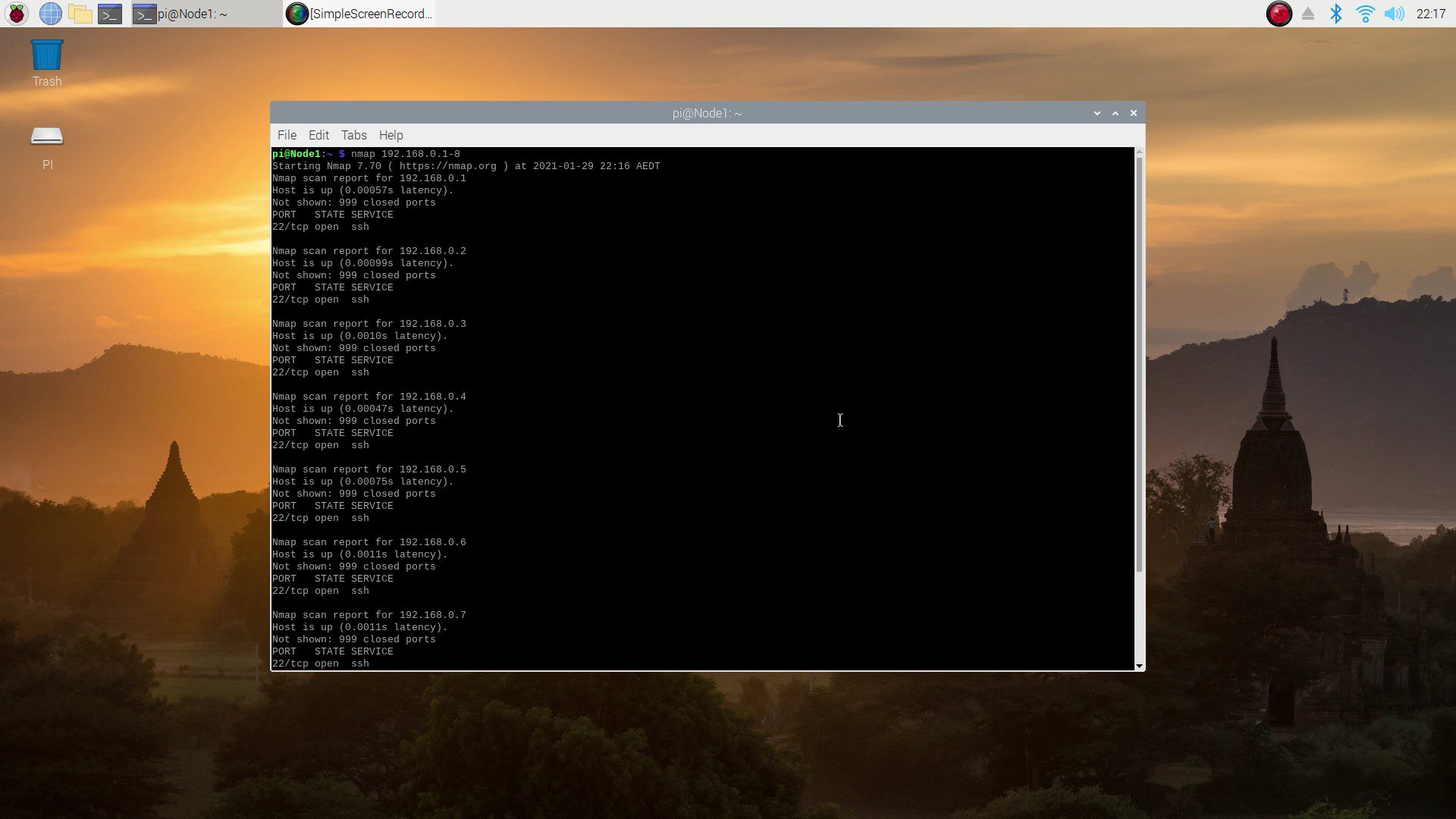This screenshot has width=1456, height=819.
Task: Open the Help menu in terminal
Action: (x=391, y=135)
